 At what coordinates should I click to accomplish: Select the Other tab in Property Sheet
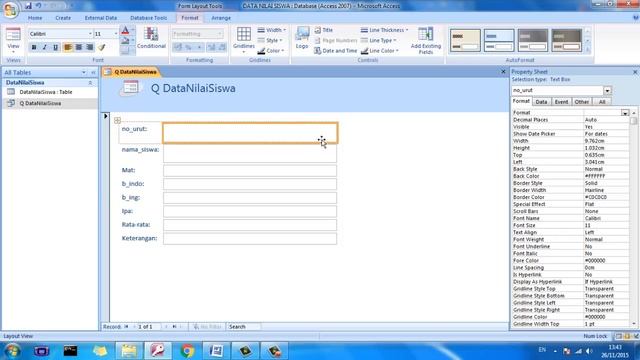(x=581, y=102)
